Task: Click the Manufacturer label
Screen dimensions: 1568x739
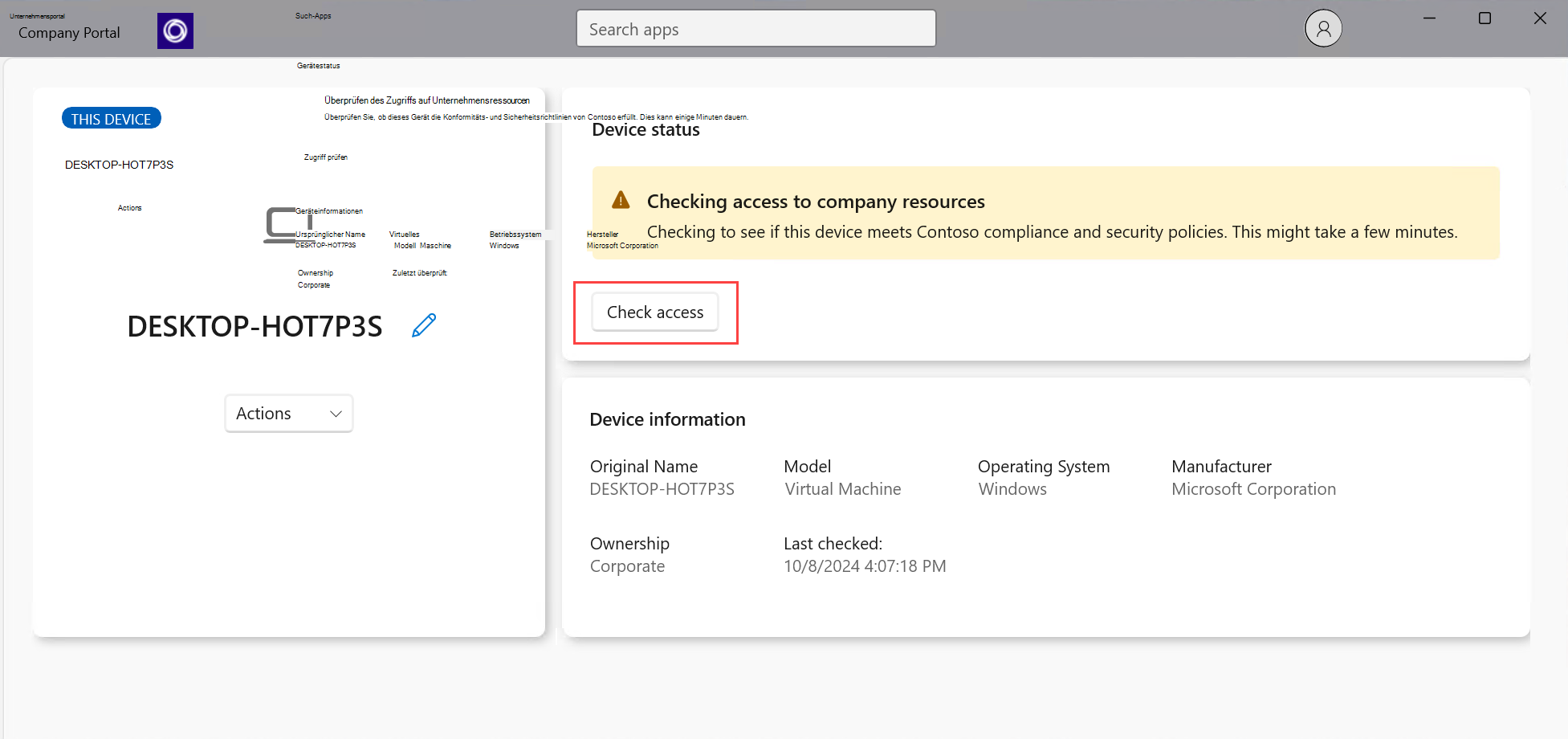Action: tap(1221, 467)
